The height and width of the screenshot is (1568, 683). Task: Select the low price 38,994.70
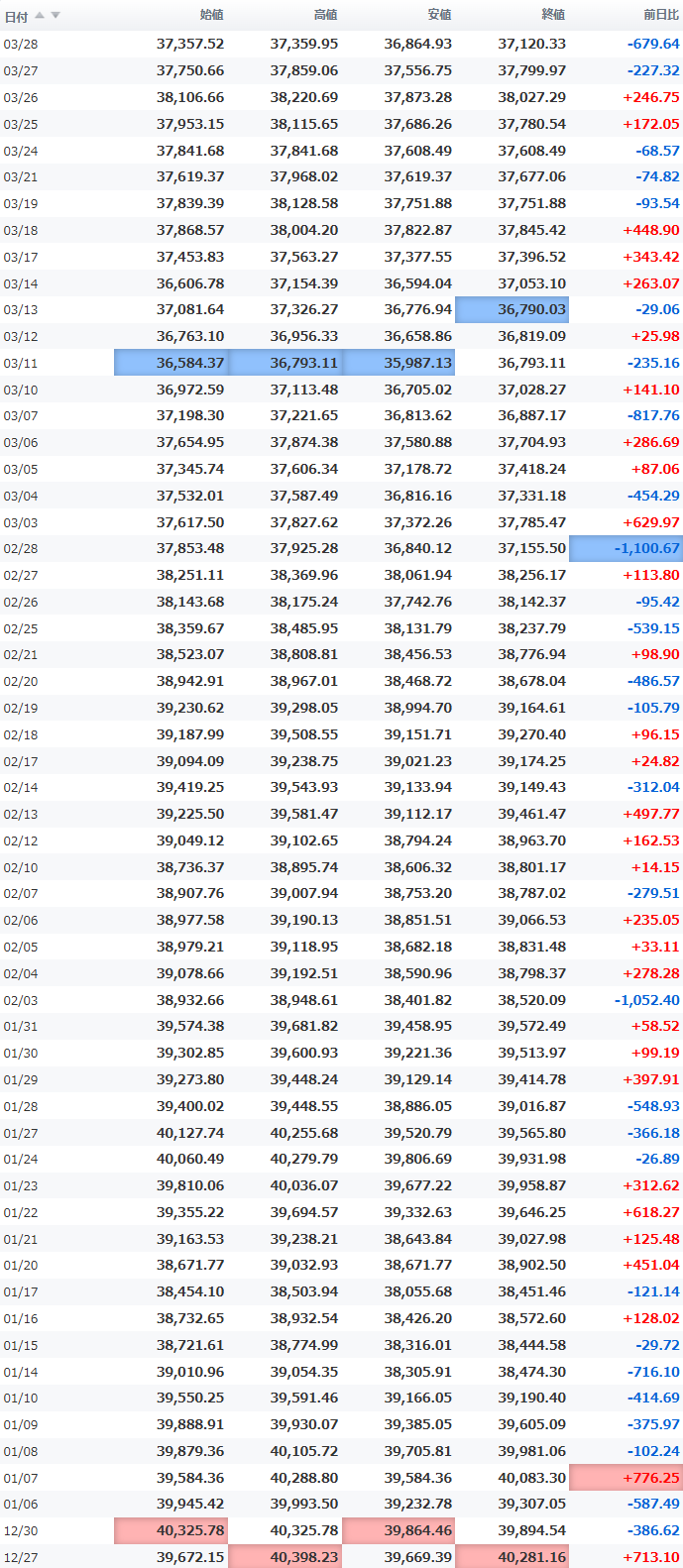click(x=418, y=708)
